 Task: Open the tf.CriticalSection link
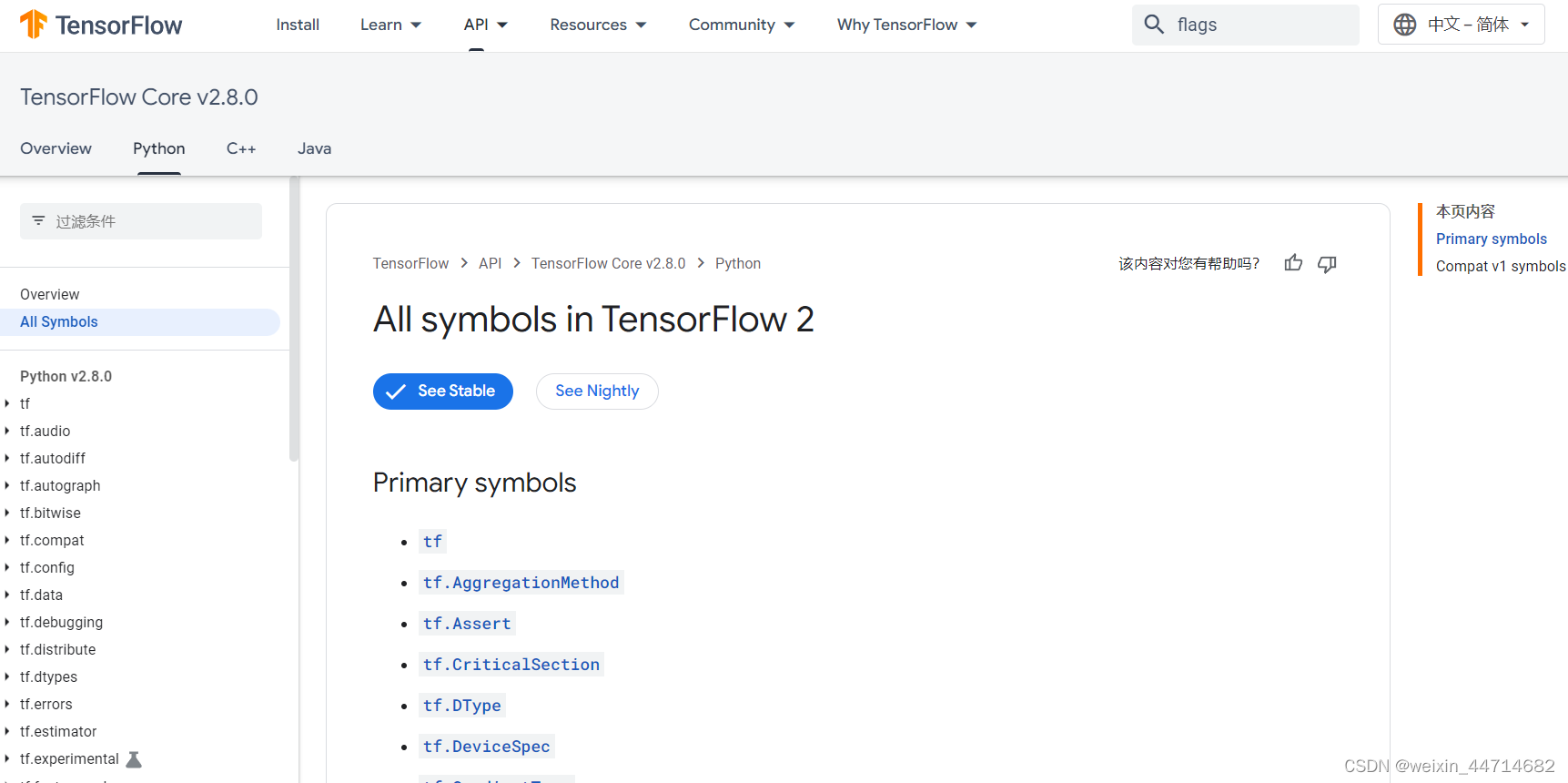(511, 665)
